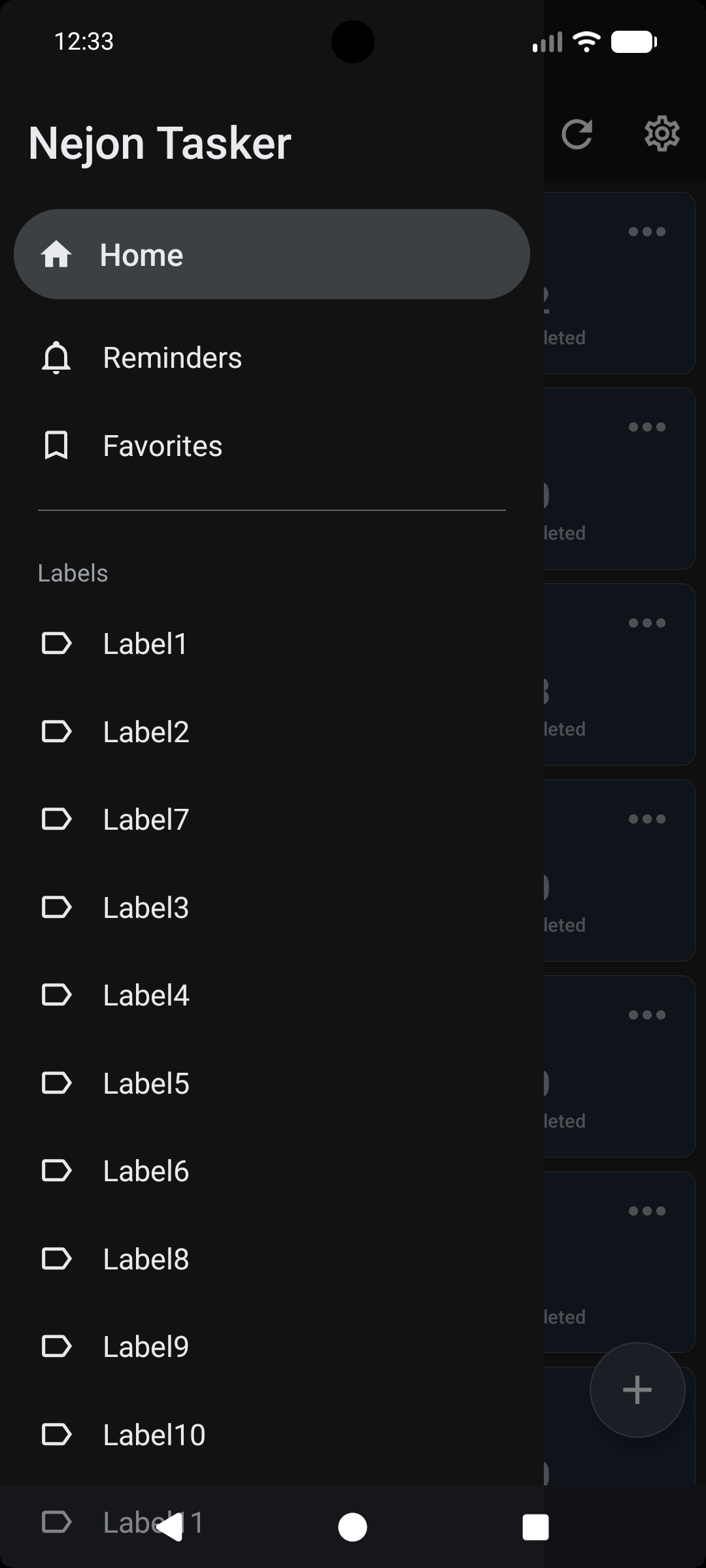
Task: Go to Favorites in the drawer
Action: (163, 446)
